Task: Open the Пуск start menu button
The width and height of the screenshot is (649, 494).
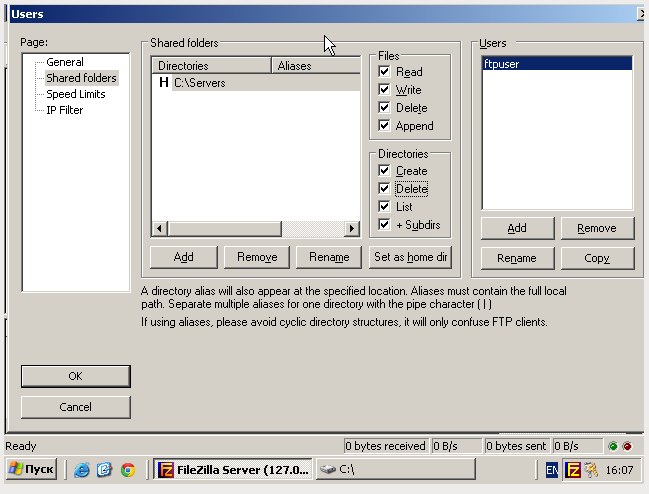Action: (31, 469)
